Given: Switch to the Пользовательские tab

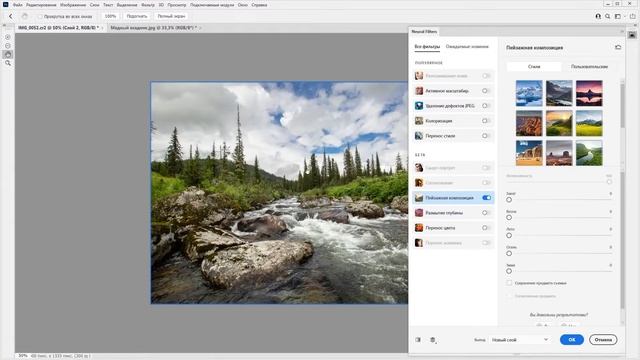Looking at the screenshot, I should point(589,67).
